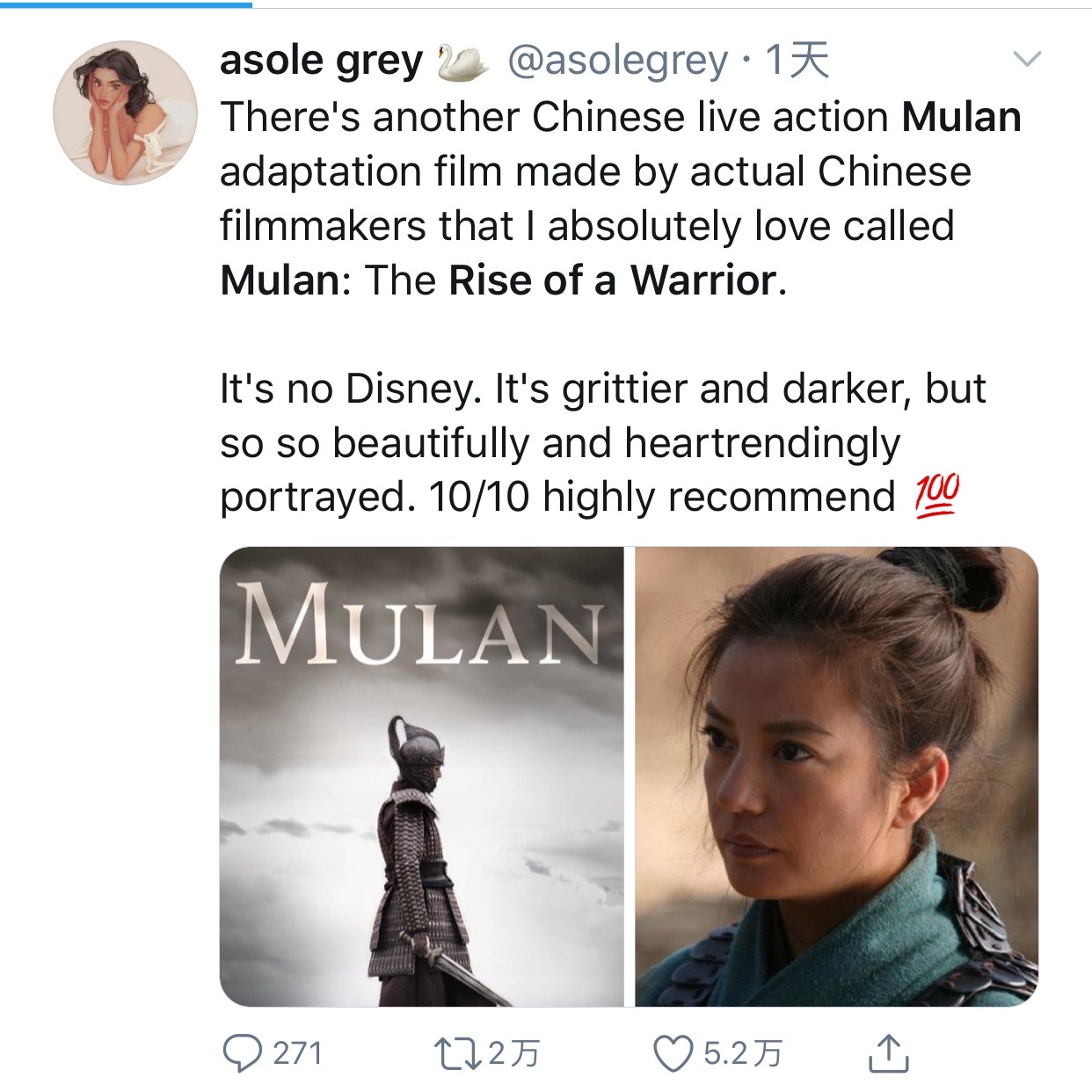This screenshot has height=1092, width=1092.
Task: Click the swan emoji beside the name
Action: pos(462,63)
